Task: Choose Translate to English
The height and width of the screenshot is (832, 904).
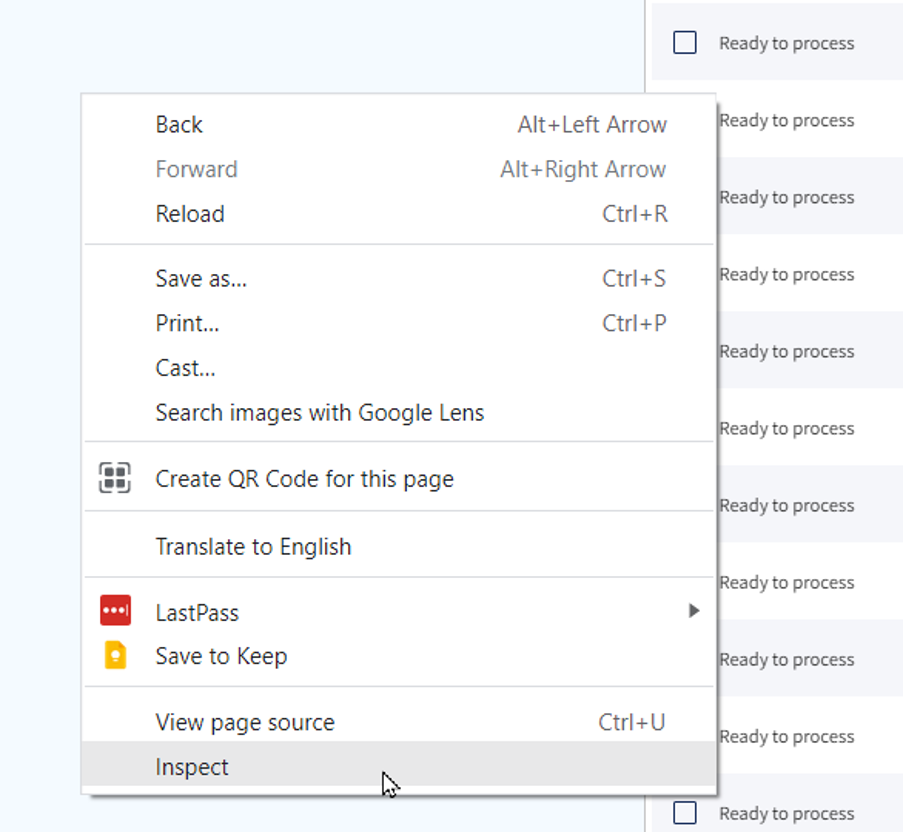Action: tap(253, 547)
